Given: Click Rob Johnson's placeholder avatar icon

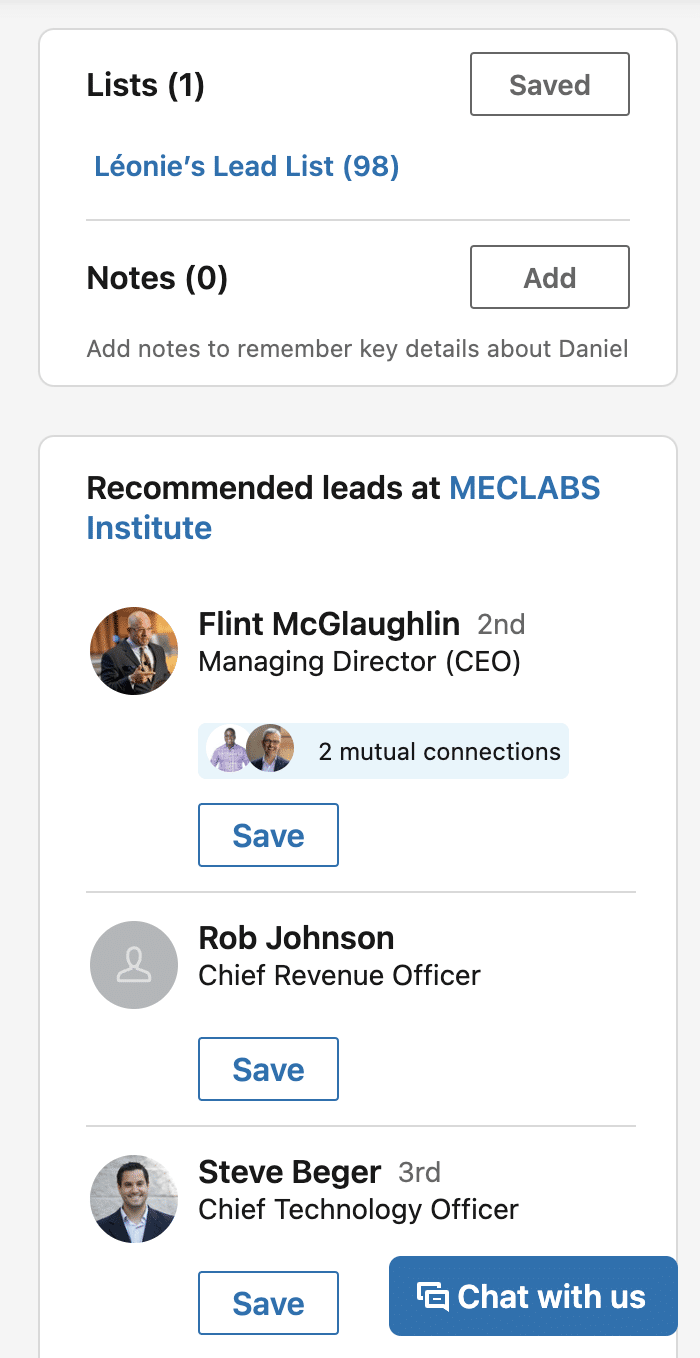Looking at the screenshot, I should pos(133,964).
